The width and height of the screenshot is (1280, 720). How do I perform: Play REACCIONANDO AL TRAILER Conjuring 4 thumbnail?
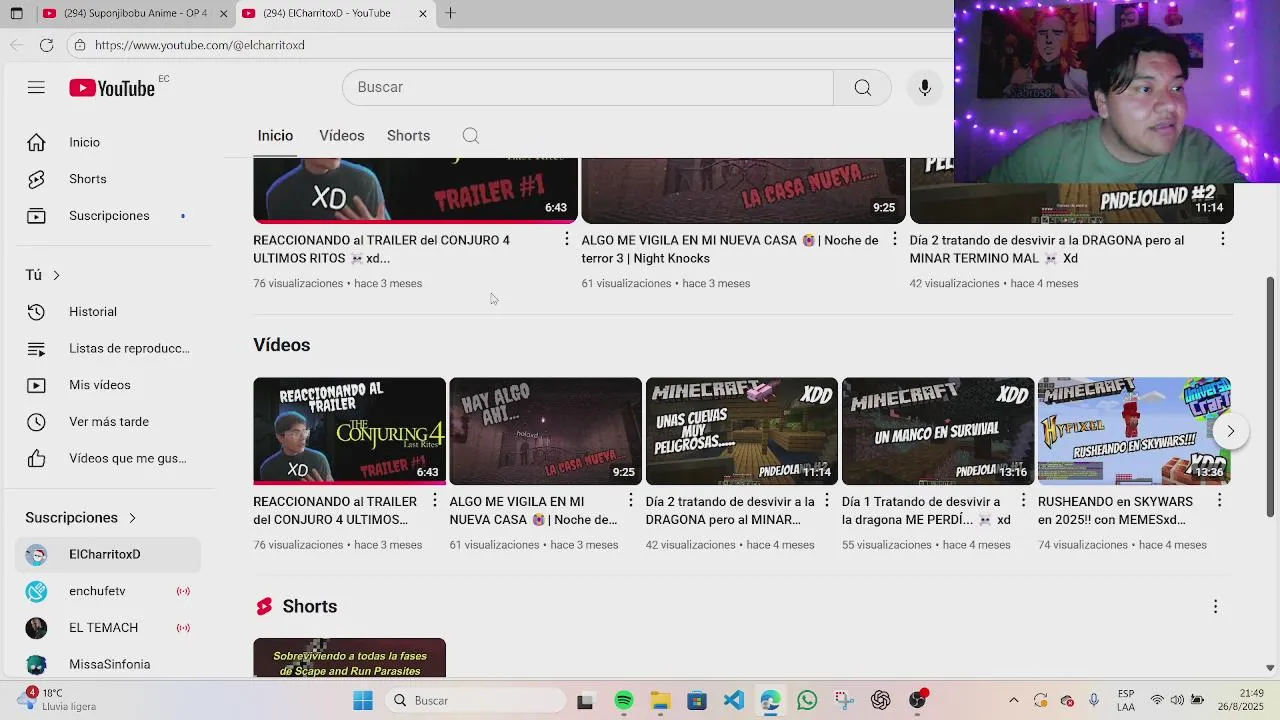(349, 431)
